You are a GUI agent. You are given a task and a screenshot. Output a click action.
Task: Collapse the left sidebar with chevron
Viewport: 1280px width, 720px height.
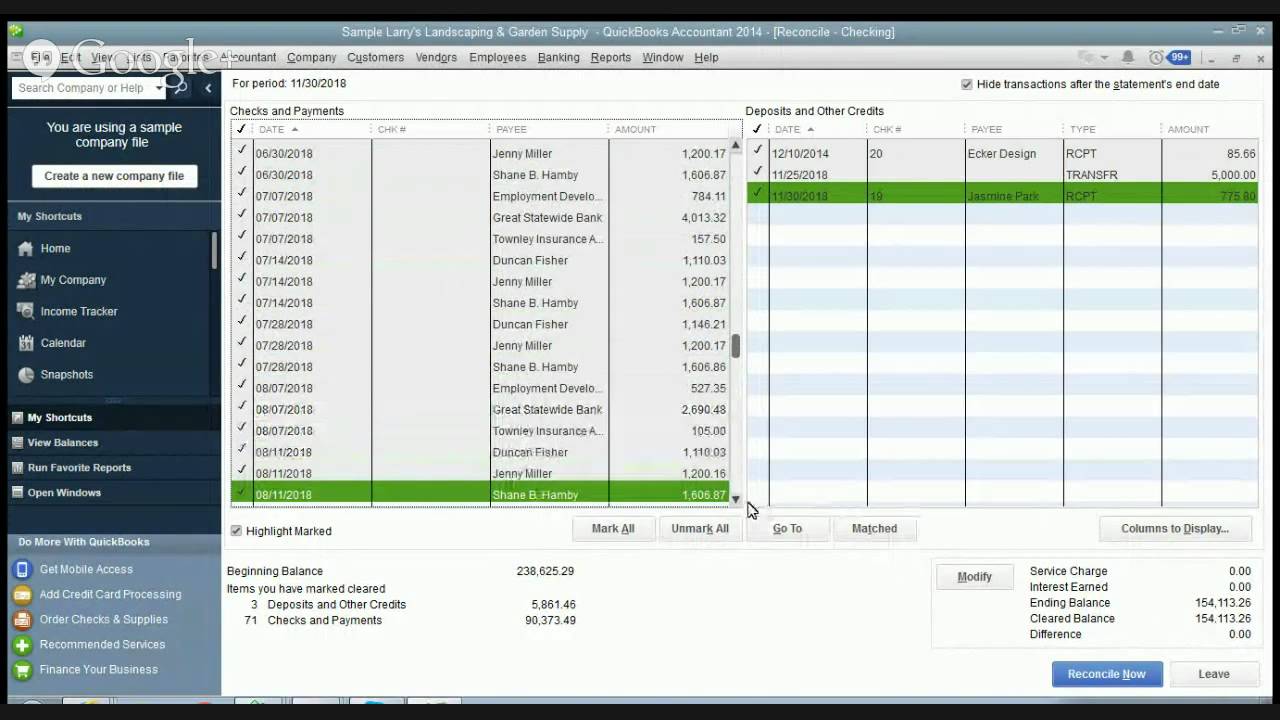point(208,88)
